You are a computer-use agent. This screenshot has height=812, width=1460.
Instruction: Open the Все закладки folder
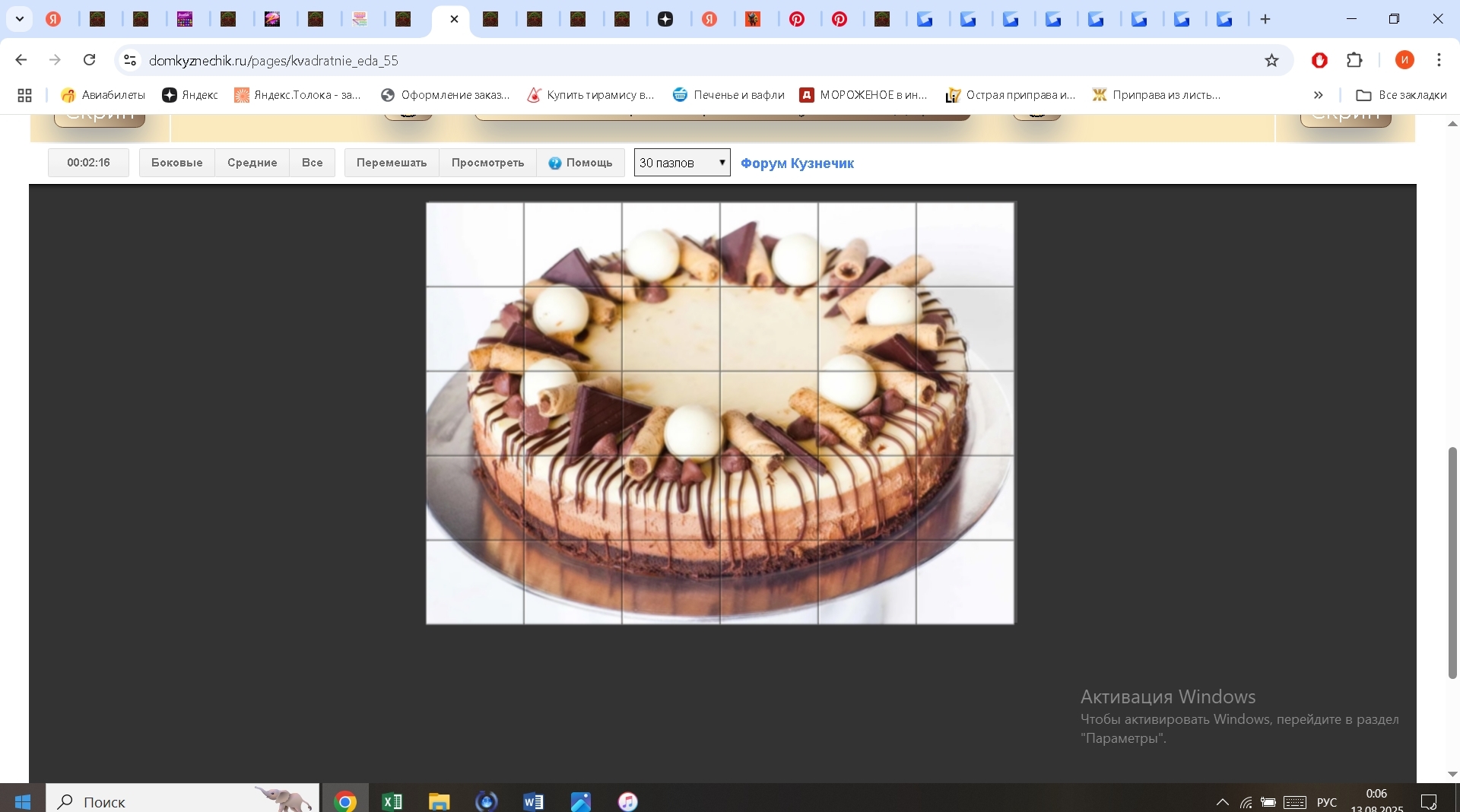pyautogui.click(x=1401, y=95)
